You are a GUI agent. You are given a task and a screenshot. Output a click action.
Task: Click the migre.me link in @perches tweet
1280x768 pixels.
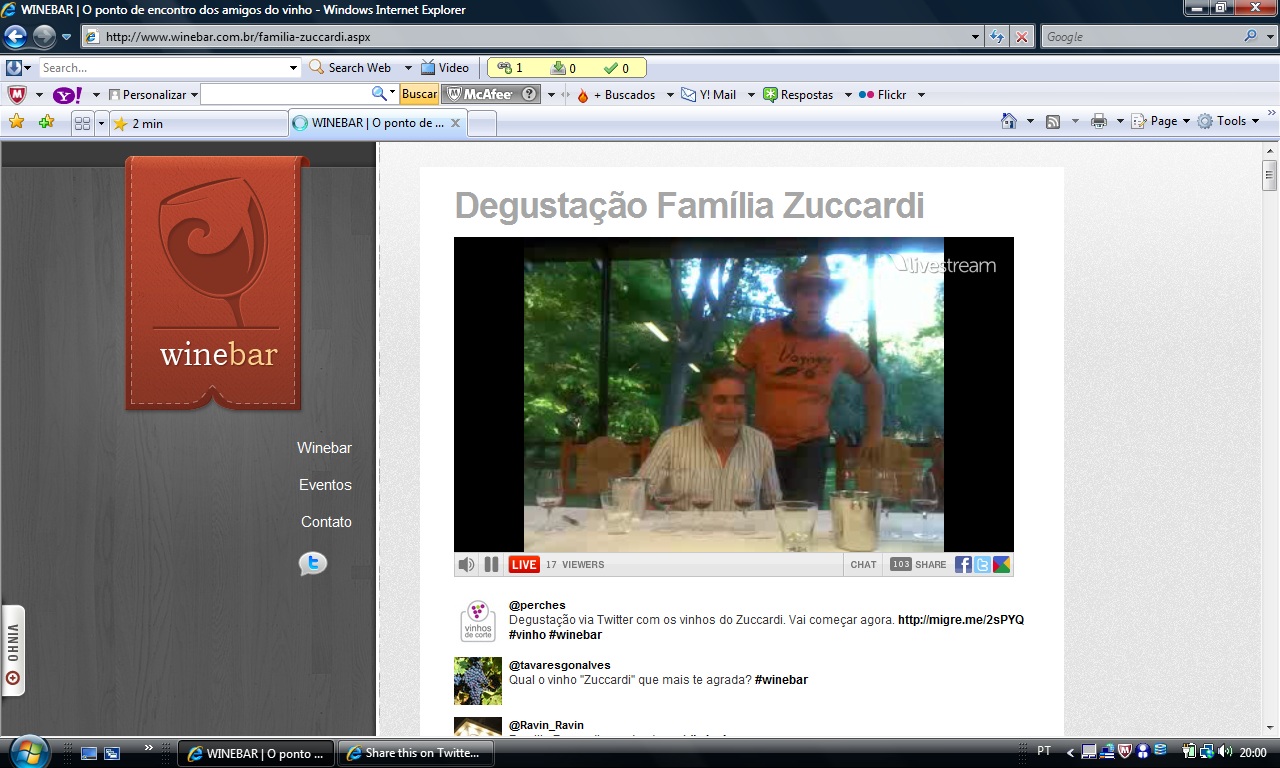960,620
